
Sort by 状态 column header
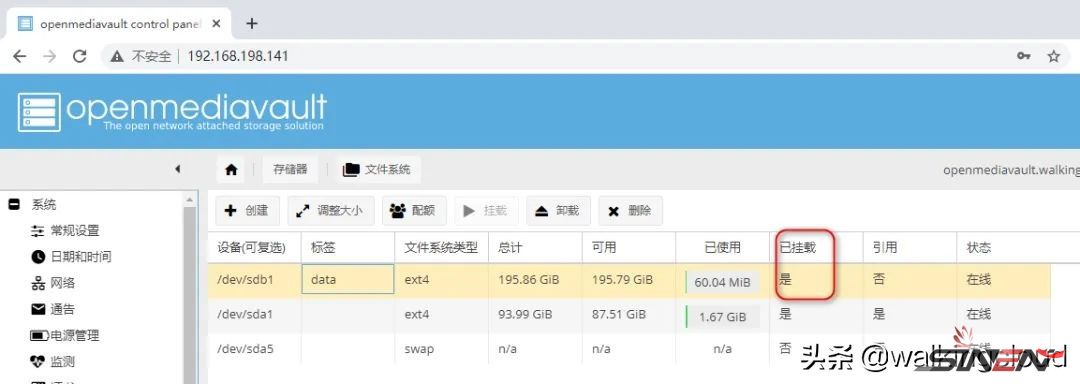click(x=1004, y=248)
